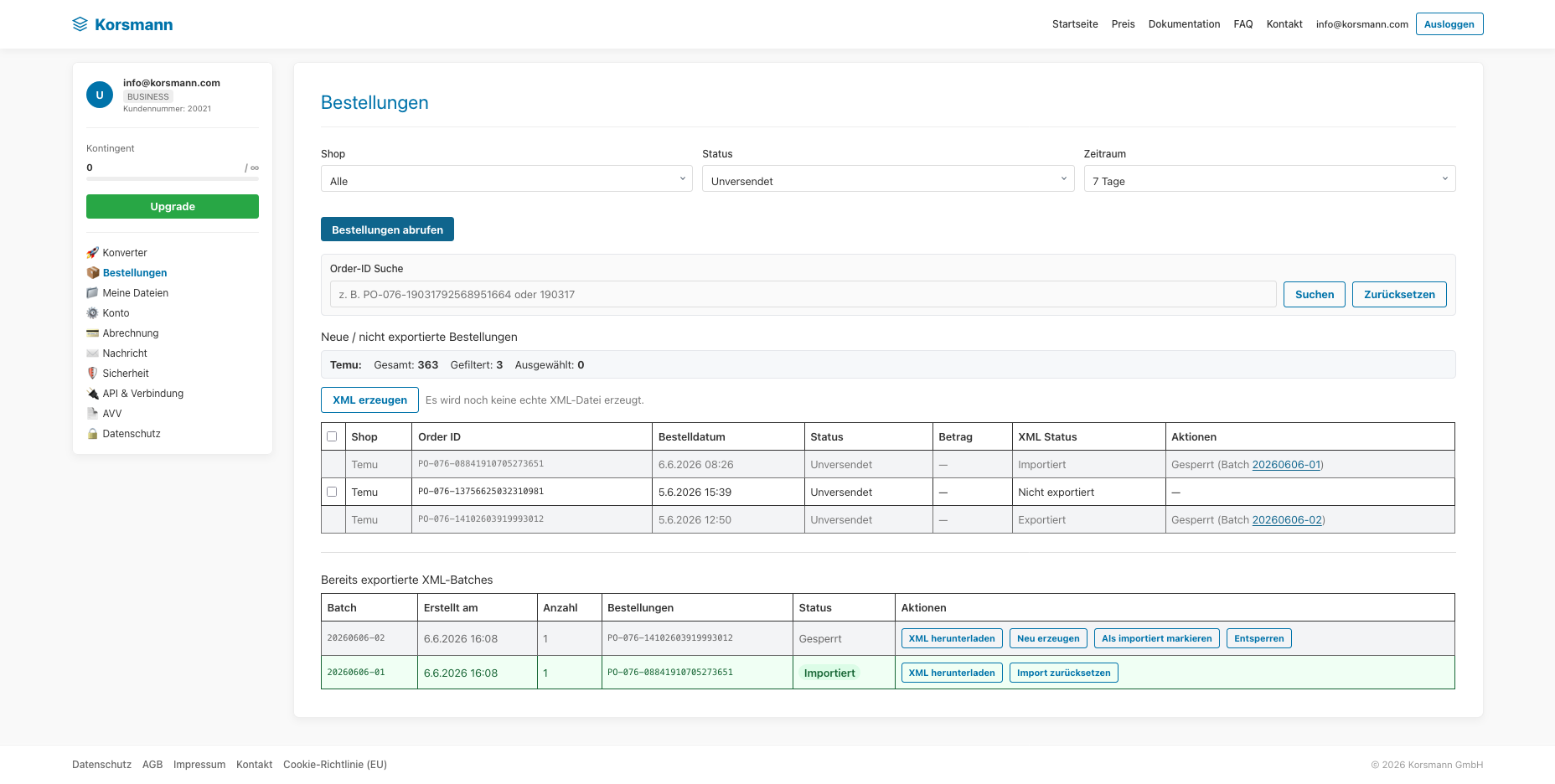The height and width of the screenshot is (784, 1555).
Task: Go to Konverter in the sidebar
Action: (125, 253)
